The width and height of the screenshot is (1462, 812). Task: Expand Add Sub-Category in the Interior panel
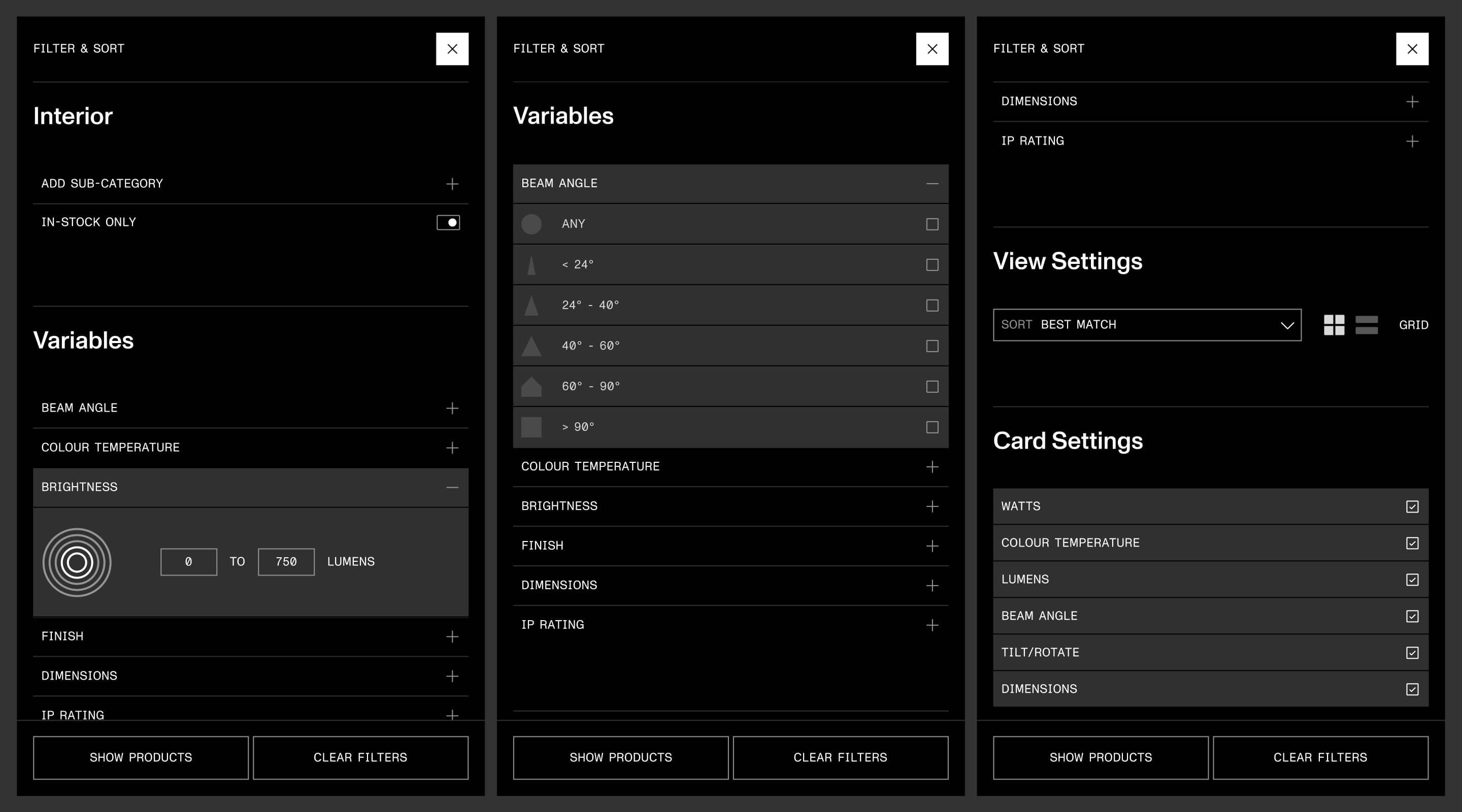[x=452, y=184]
